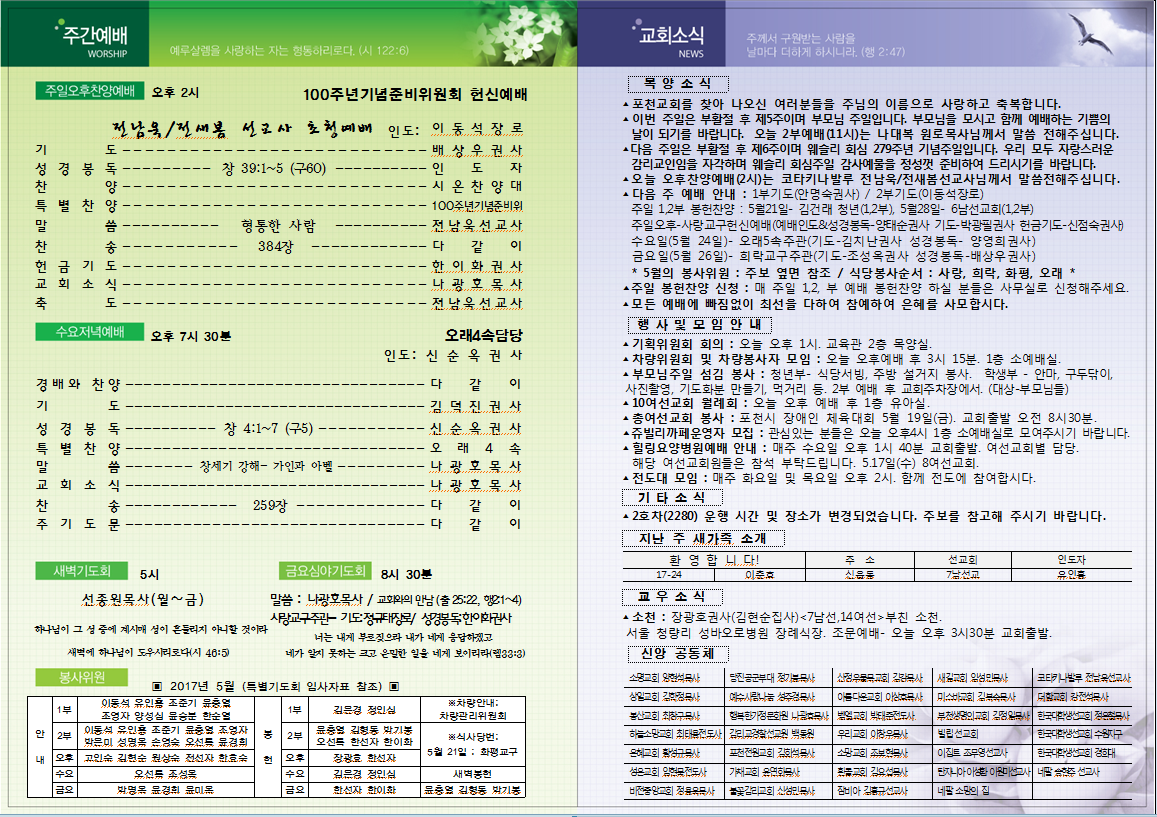Select the text '선종원목사(월~금)'
This screenshot has height=817, width=1157.
point(142,599)
